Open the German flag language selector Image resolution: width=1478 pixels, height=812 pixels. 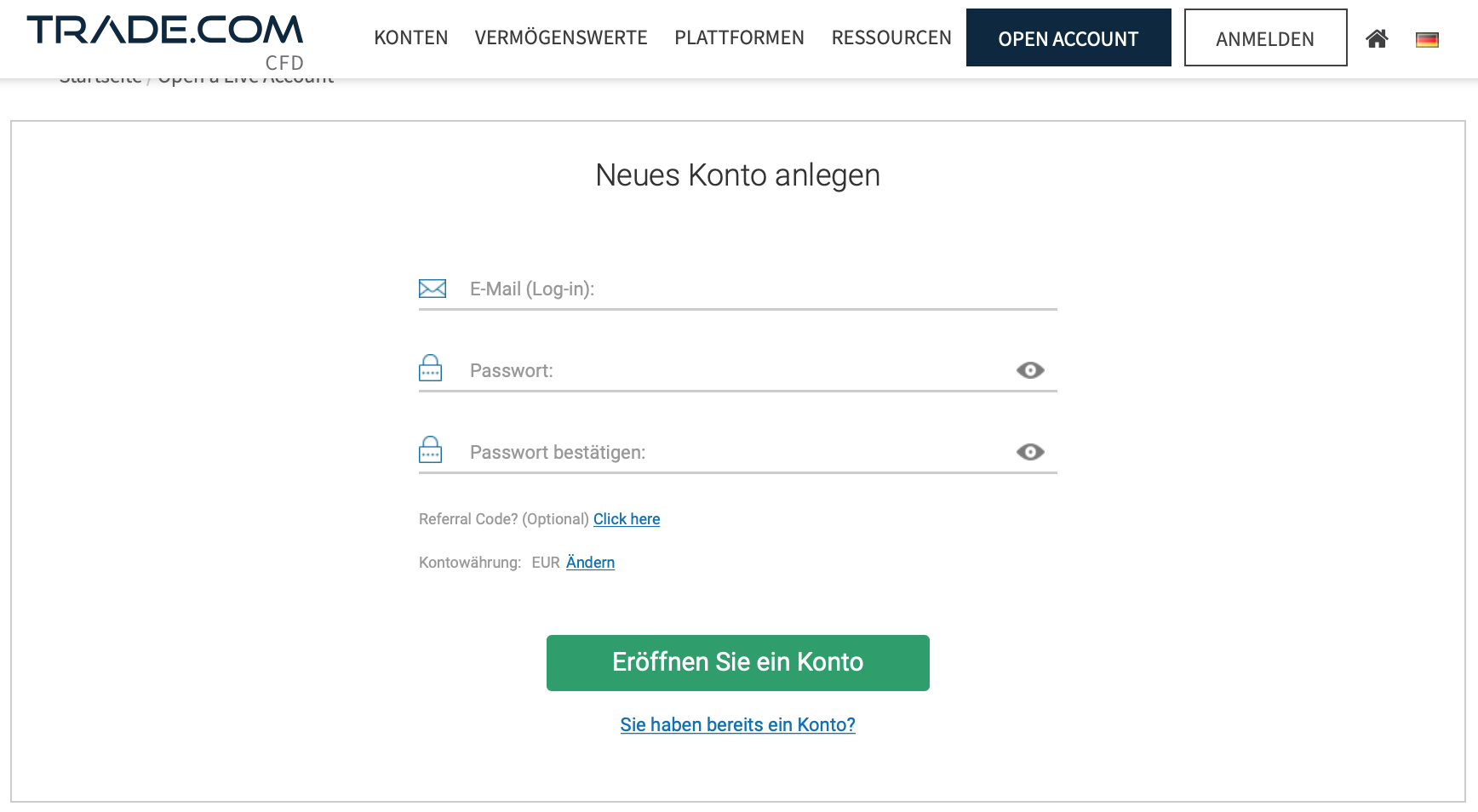1427,39
